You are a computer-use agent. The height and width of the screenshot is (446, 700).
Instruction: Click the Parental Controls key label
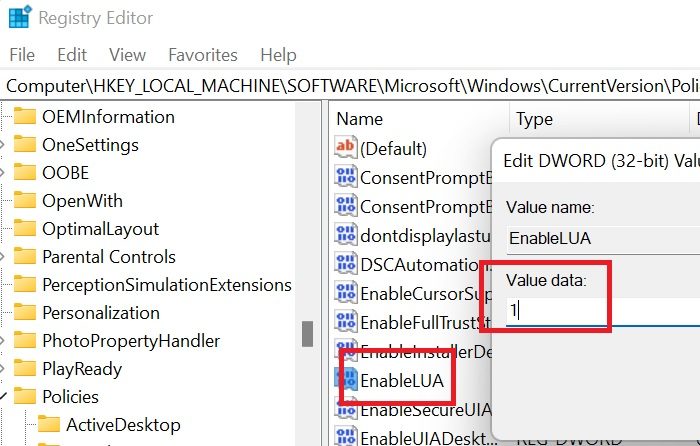(x=109, y=257)
